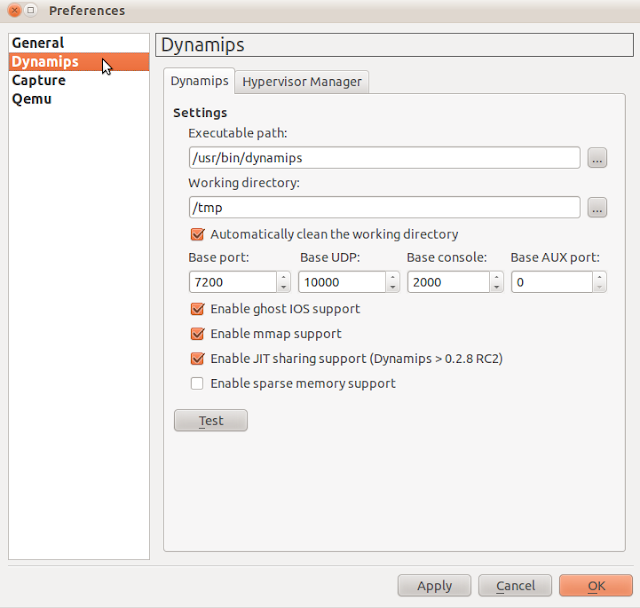
Task: Increase the Base AUX port value
Action: [x=599, y=277]
